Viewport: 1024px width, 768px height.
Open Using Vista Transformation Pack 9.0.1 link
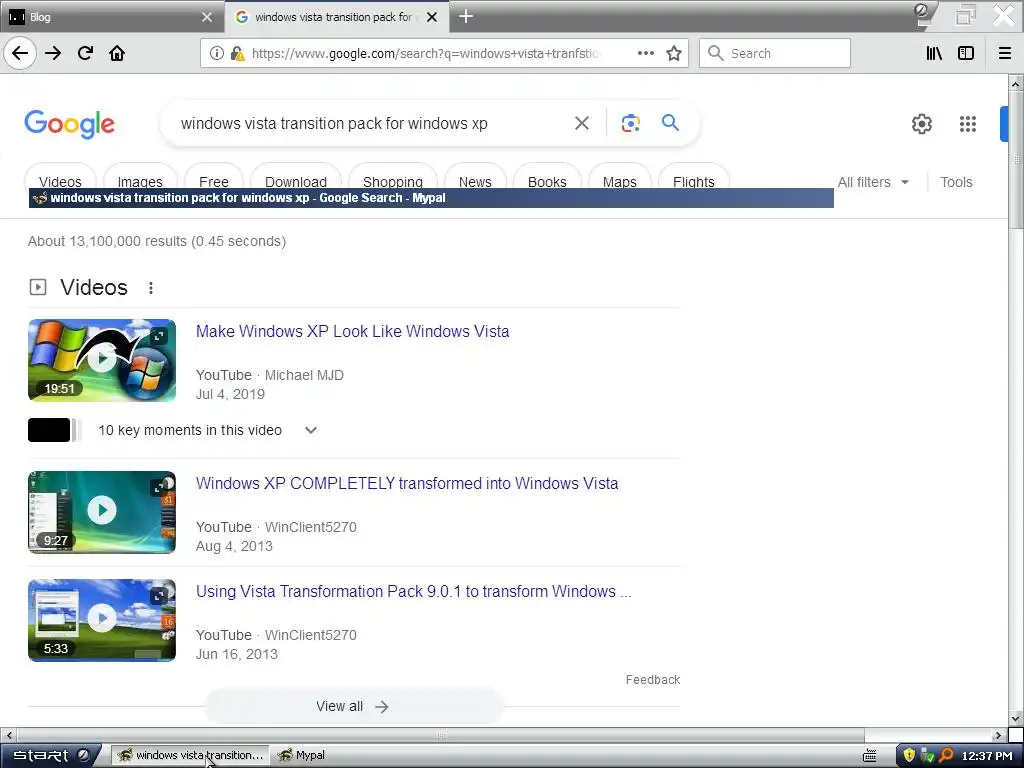(x=413, y=591)
